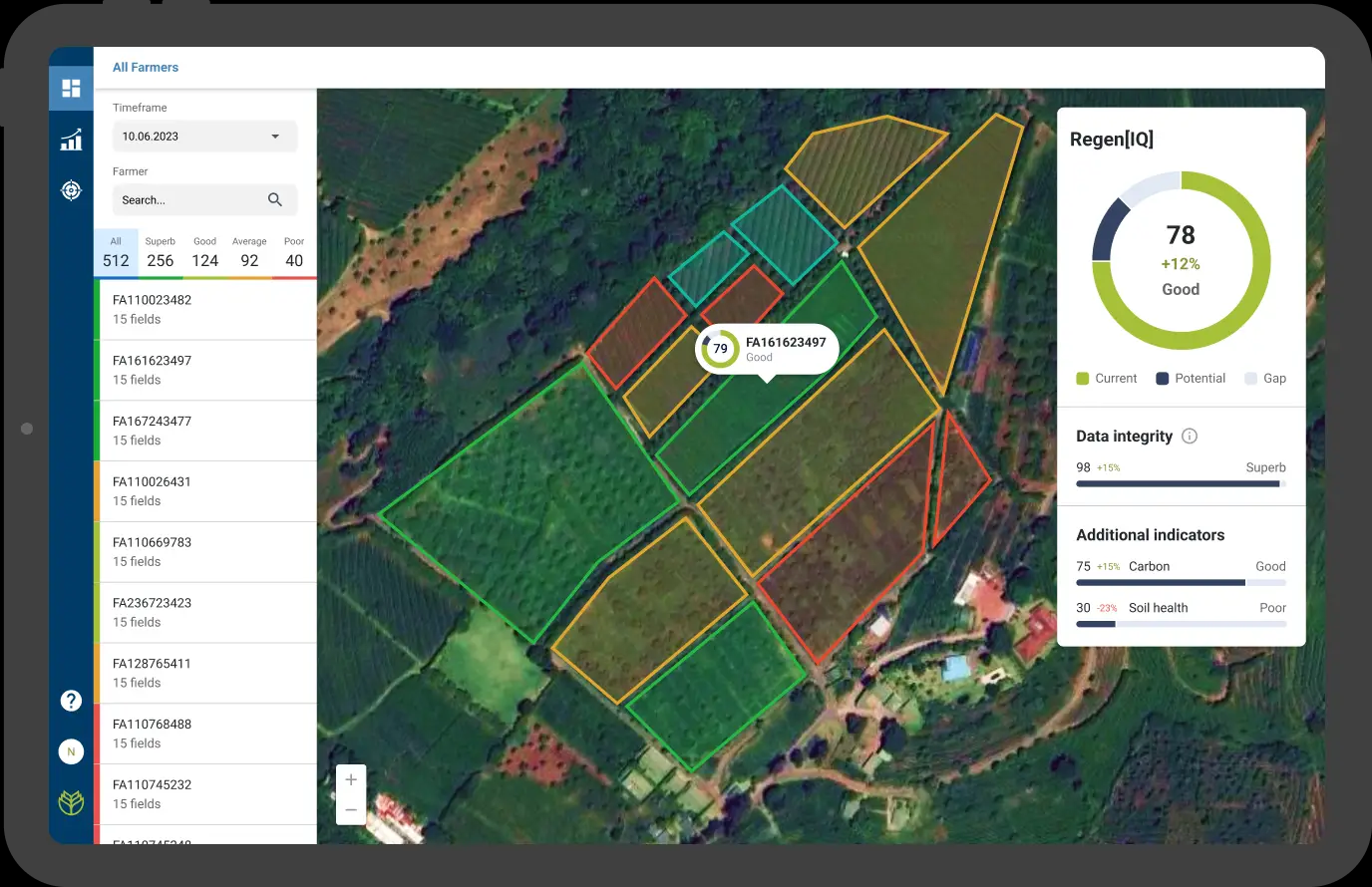
Task: Focus the Farmer search field
Action: coord(204,199)
